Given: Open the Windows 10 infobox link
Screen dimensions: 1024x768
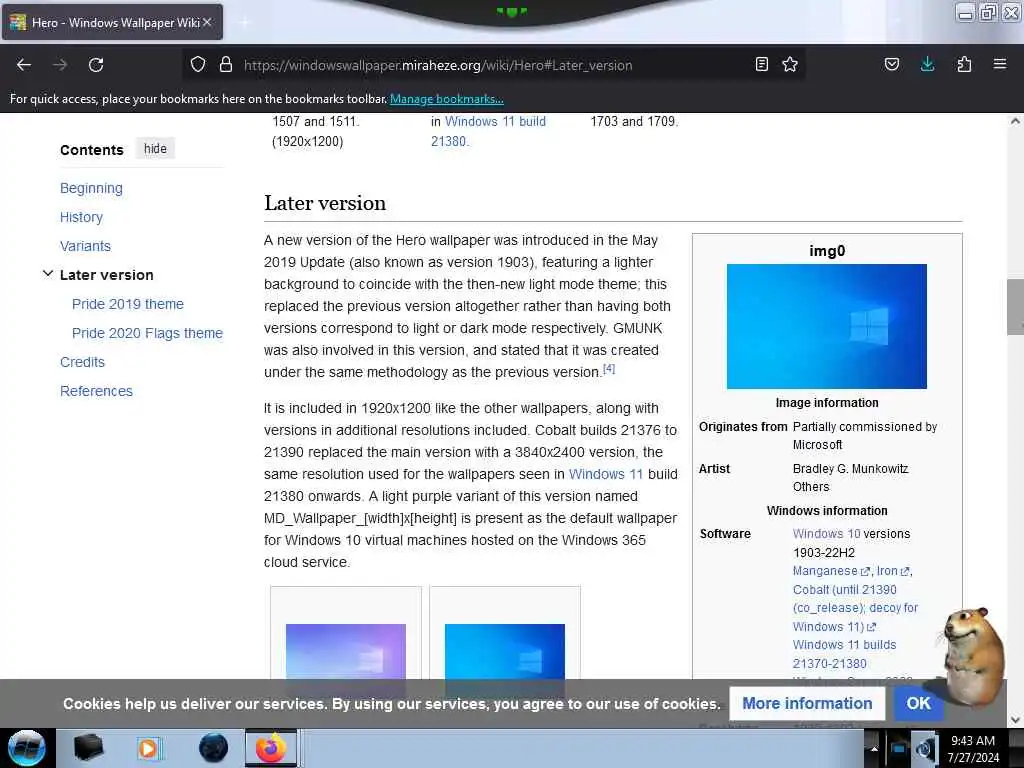Looking at the screenshot, I should (x=827, y=534).
